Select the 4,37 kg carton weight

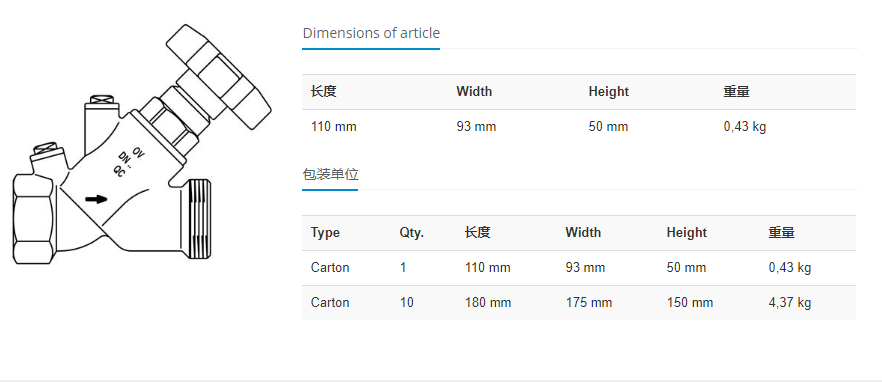(790, 303)
